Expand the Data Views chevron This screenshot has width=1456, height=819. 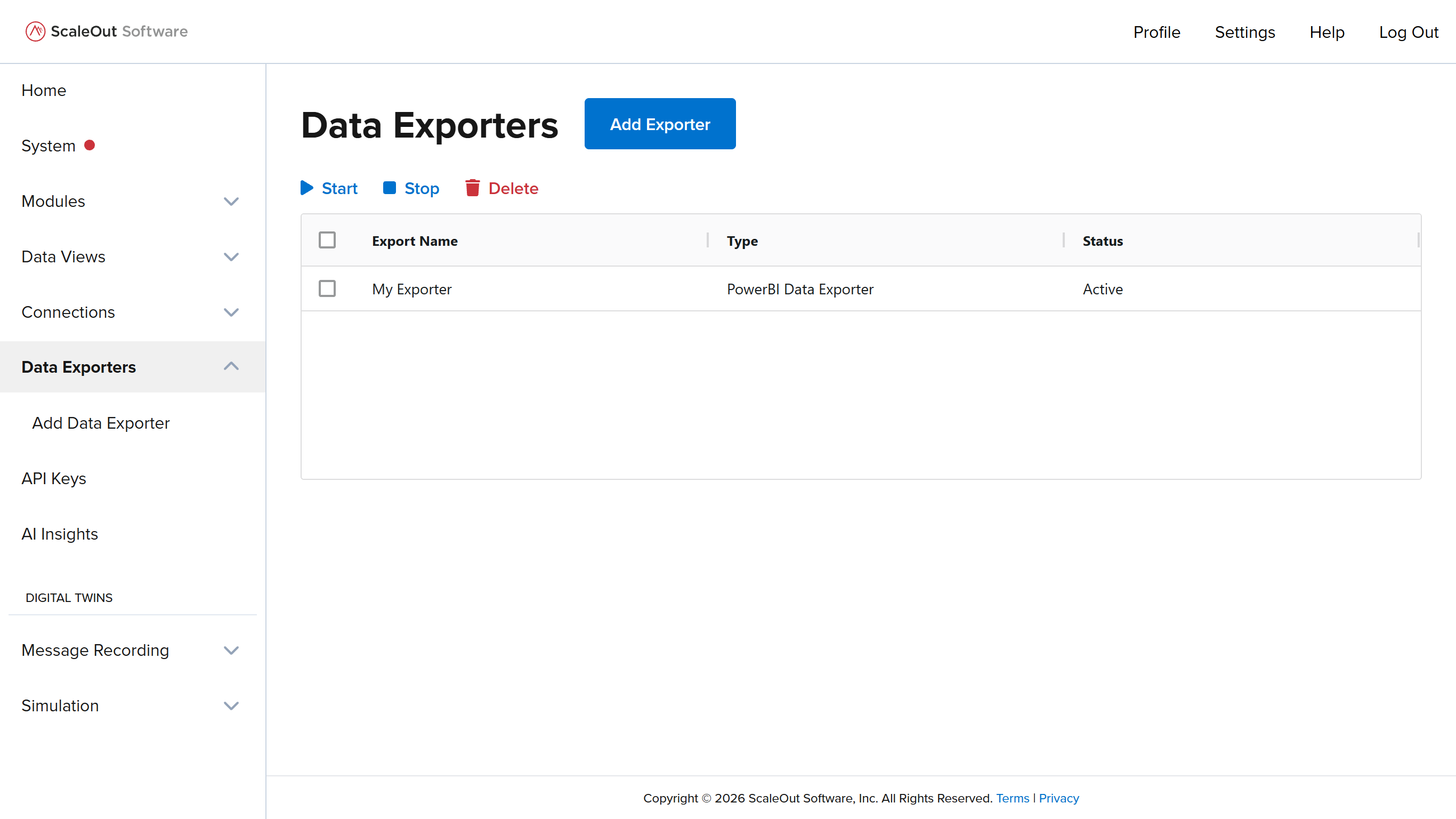pos(231,257)
